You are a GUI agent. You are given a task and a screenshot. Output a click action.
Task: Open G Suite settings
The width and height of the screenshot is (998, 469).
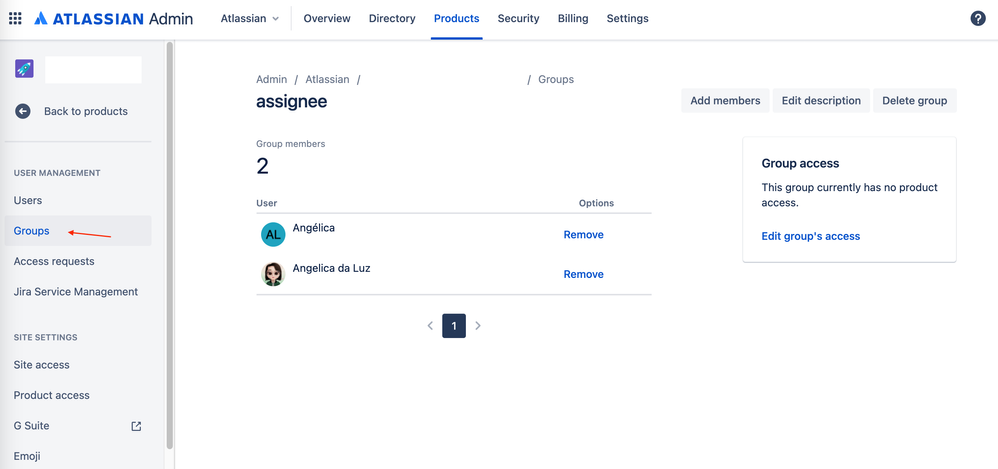coord(78,426)
